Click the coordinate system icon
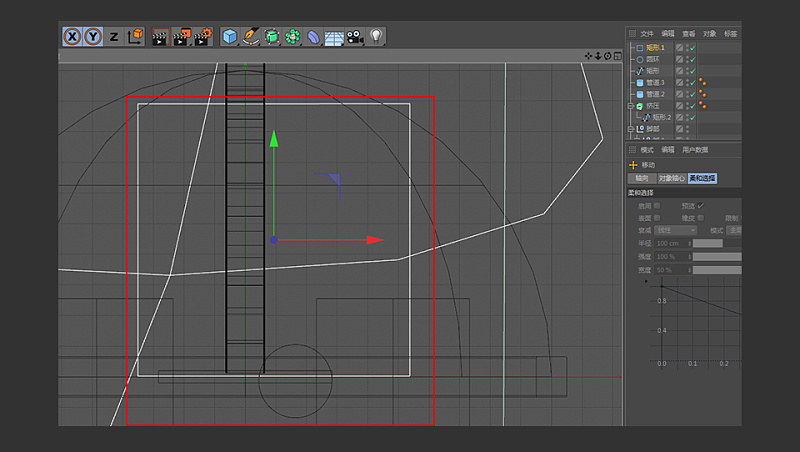This screenshot has width=800, height=452. click(136, 37)
